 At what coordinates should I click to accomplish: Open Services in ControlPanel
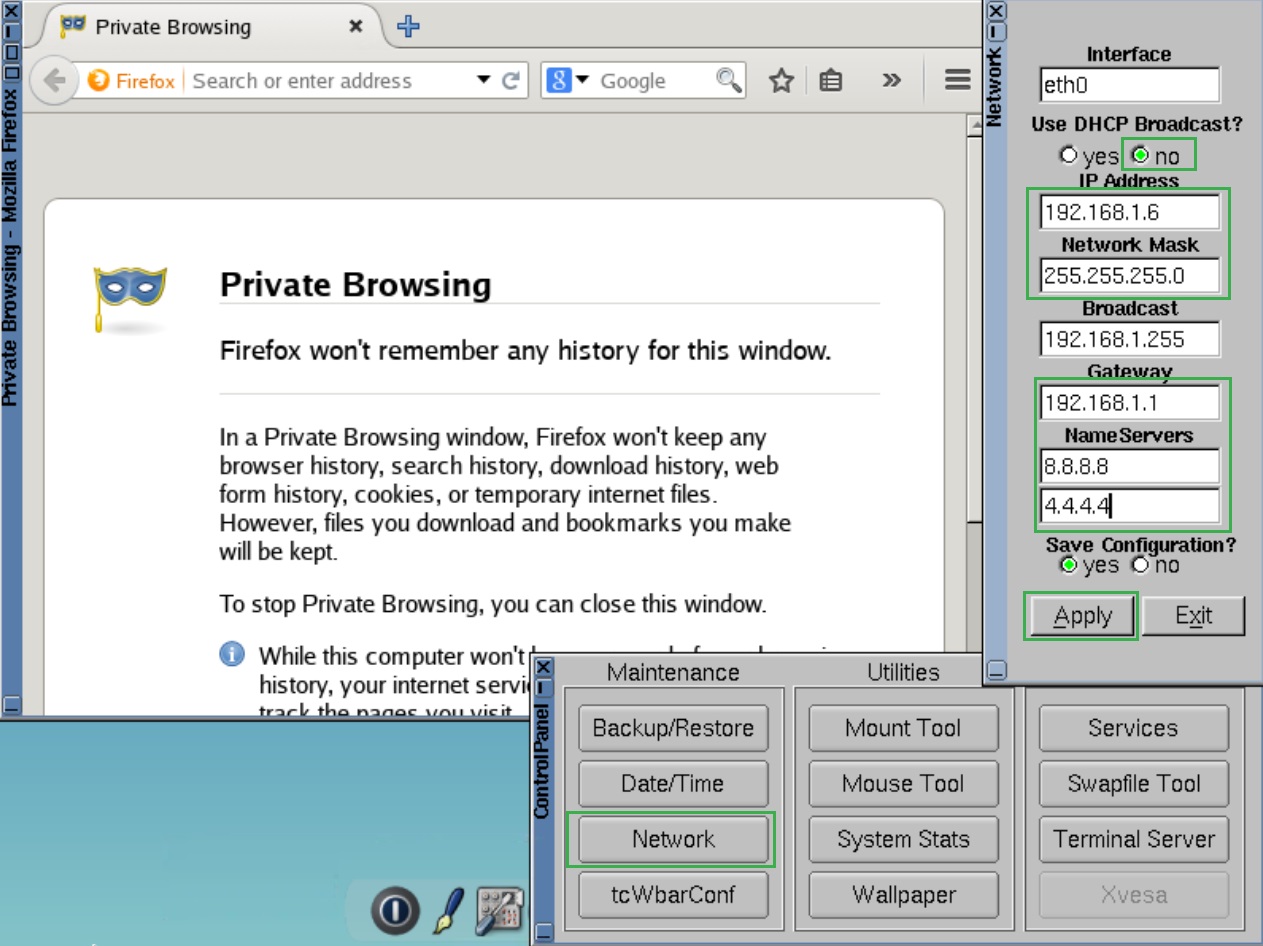1133,728
